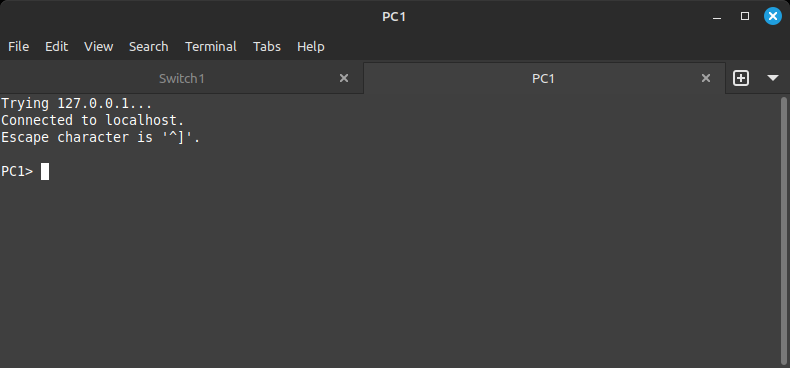Click the vertical scrollbar of the terminal
The height and width of the screenshot is (368, 790).
(784, 229)
